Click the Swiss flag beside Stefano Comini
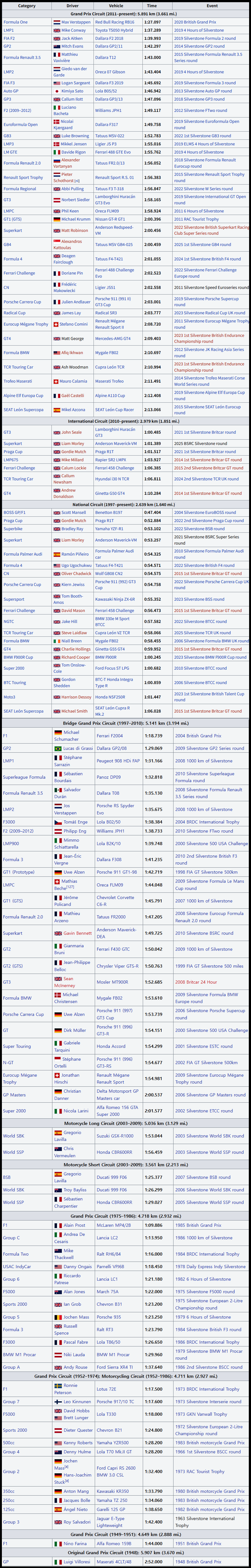251x1568 pixels. coord(56,324)
